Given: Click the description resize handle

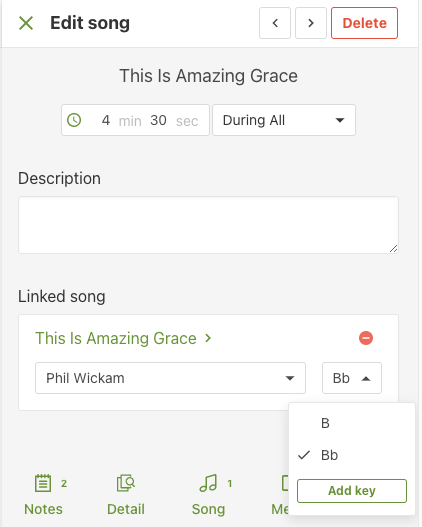Looking at the screenshot, I should pos(393,248).
